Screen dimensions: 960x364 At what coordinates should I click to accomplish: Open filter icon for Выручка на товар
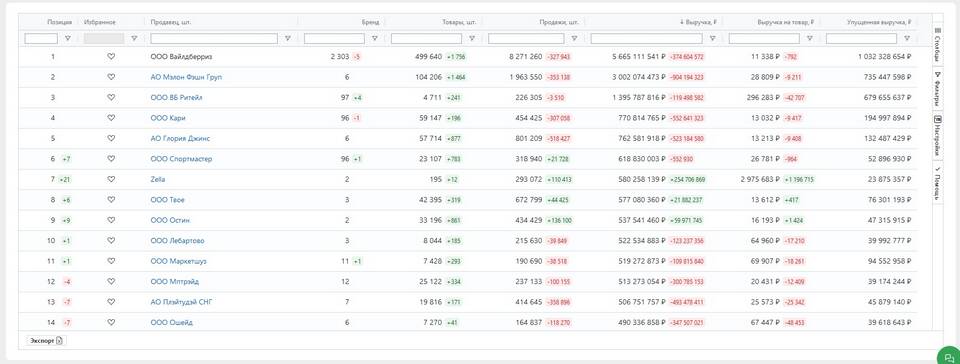click(809, 38)
